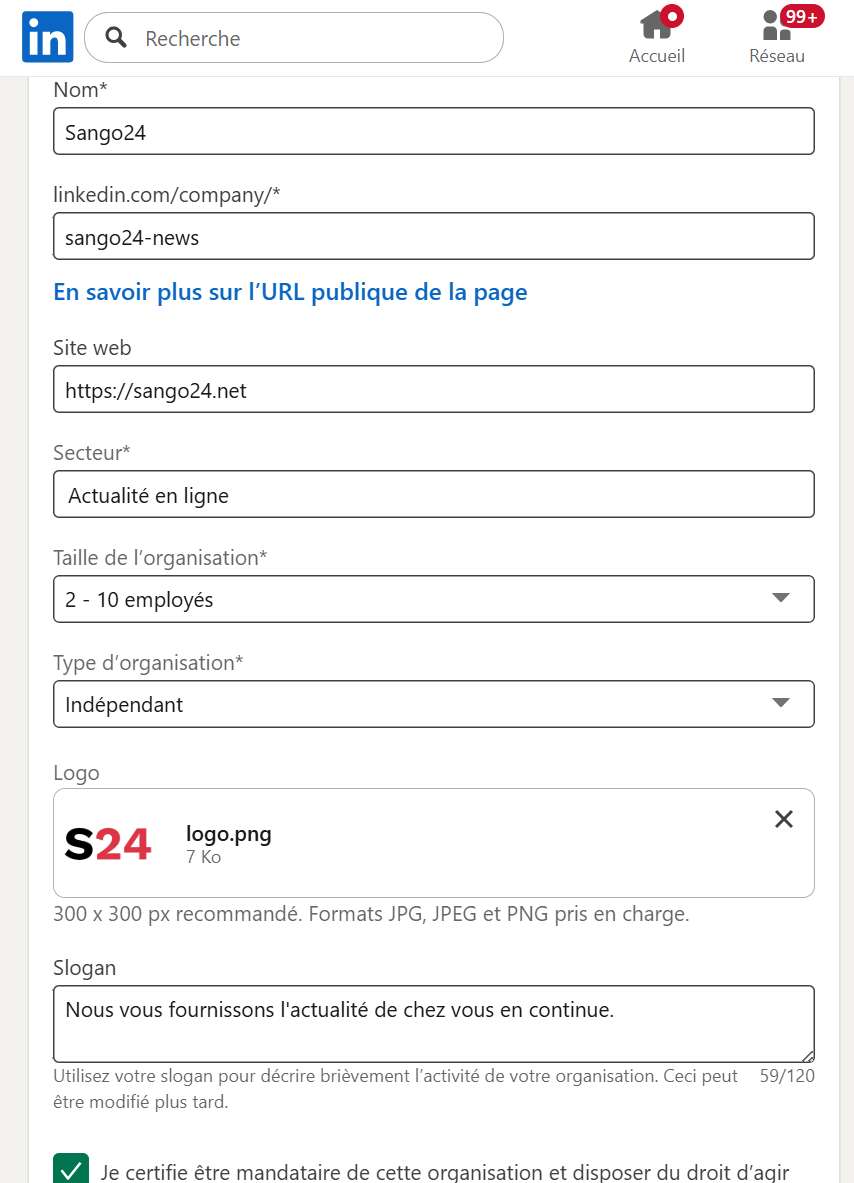Click inside the Slogan text area
The height and width of the screenshot is (1183, 854).
433,1020
